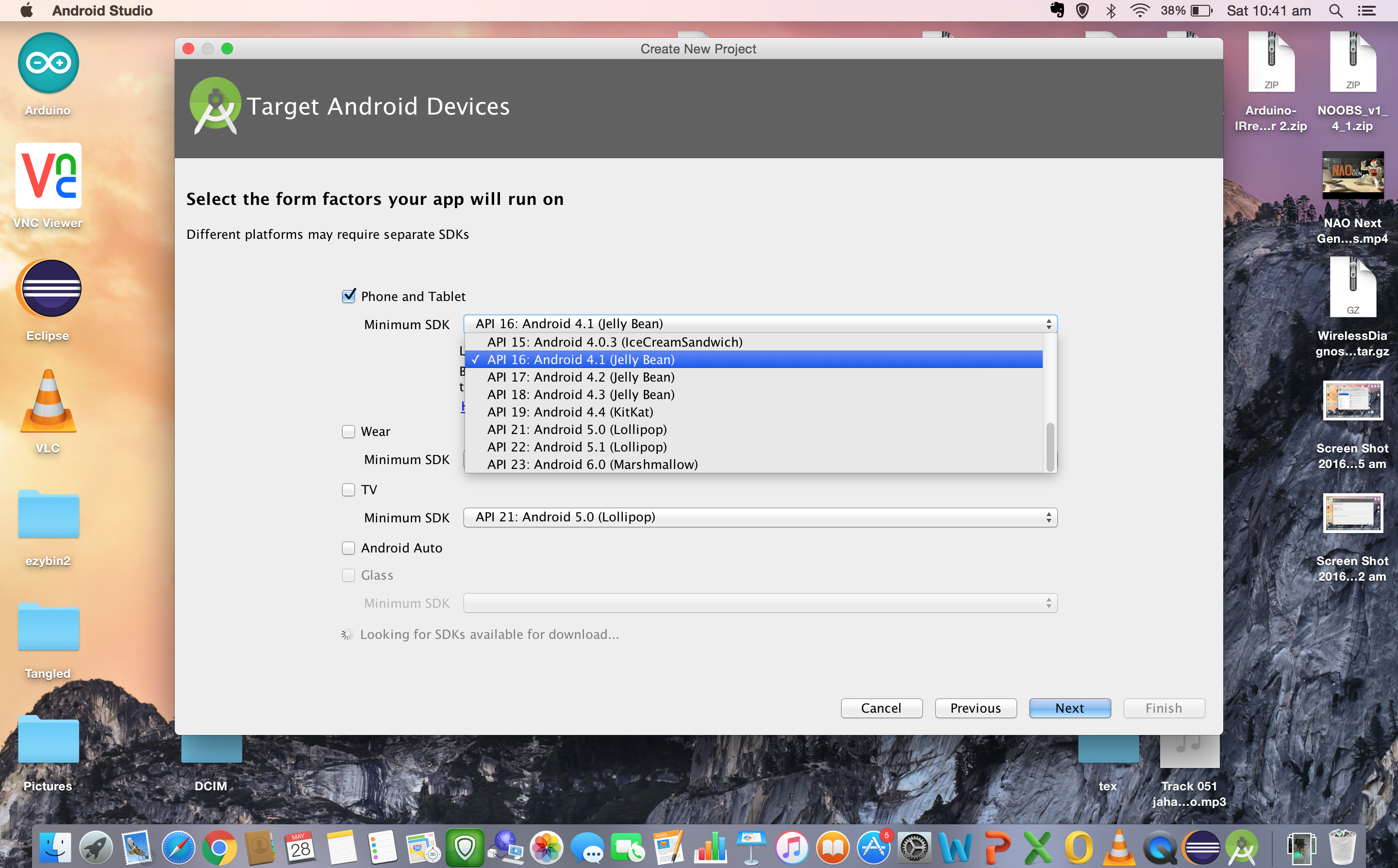Select the NAO Next Gen mp4 thumbnail
Image resolution: width=1398 pixels, height=868 pixels.
pyautogui.click(x=1353, y=174)
